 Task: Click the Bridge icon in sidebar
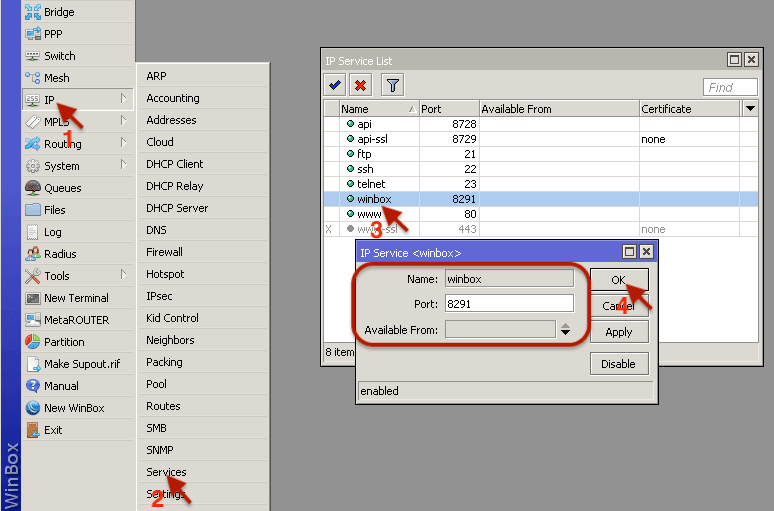pyautogui.click(x=33, y=12)
